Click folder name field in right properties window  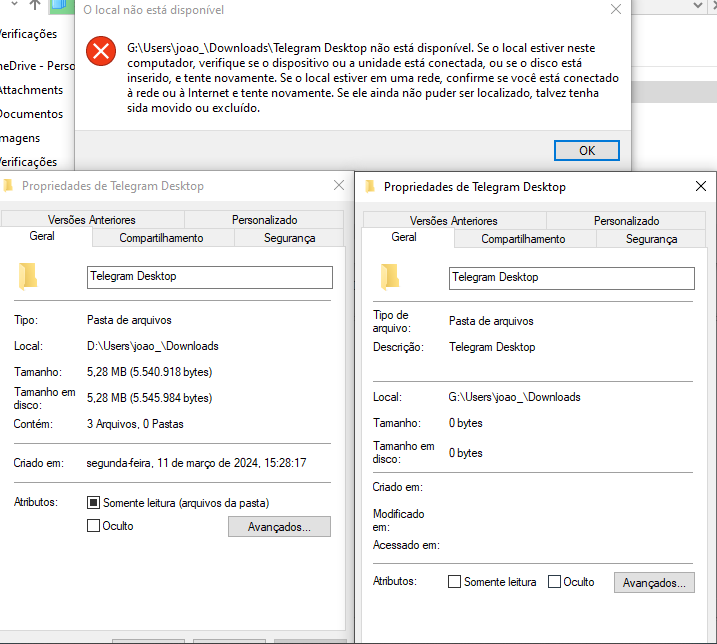click(572, 278)
